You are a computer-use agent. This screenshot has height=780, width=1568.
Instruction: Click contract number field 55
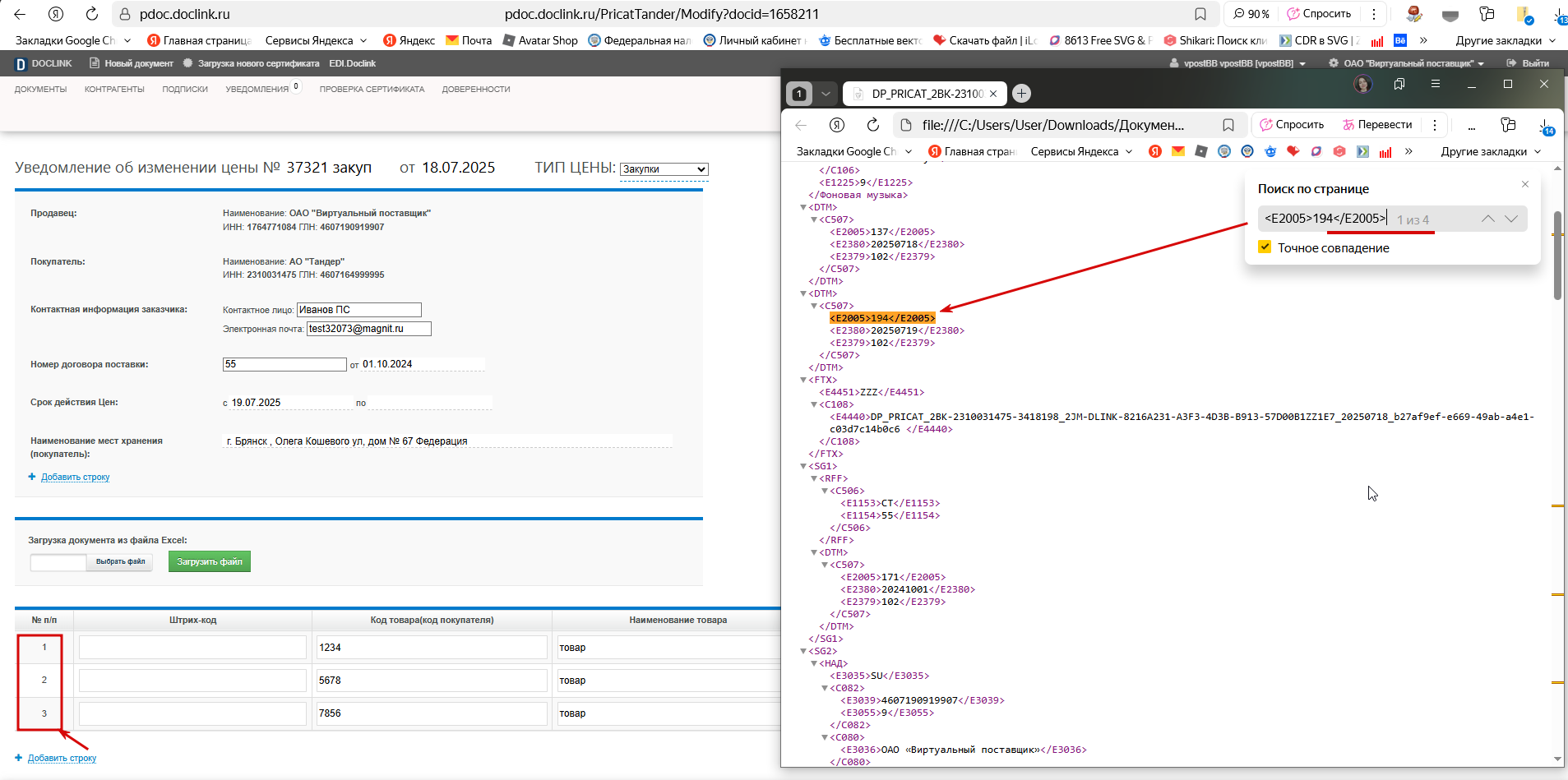point(284,364)
